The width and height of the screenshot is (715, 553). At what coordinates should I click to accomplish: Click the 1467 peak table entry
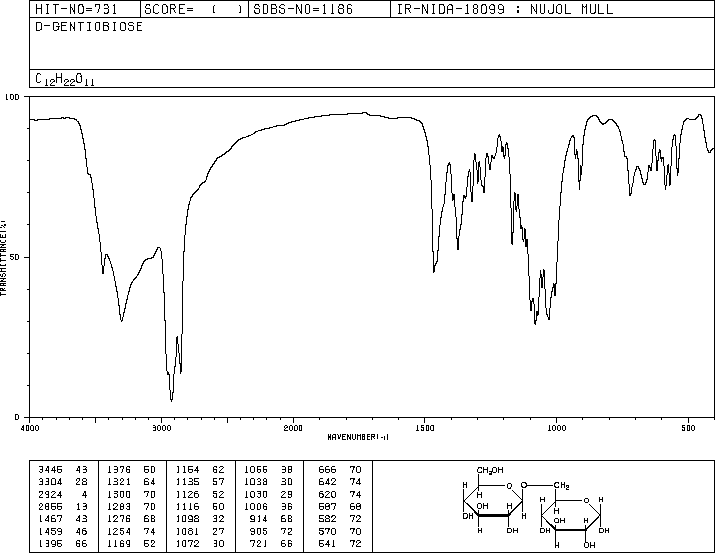pyautogui.click(x=63, y=519)
